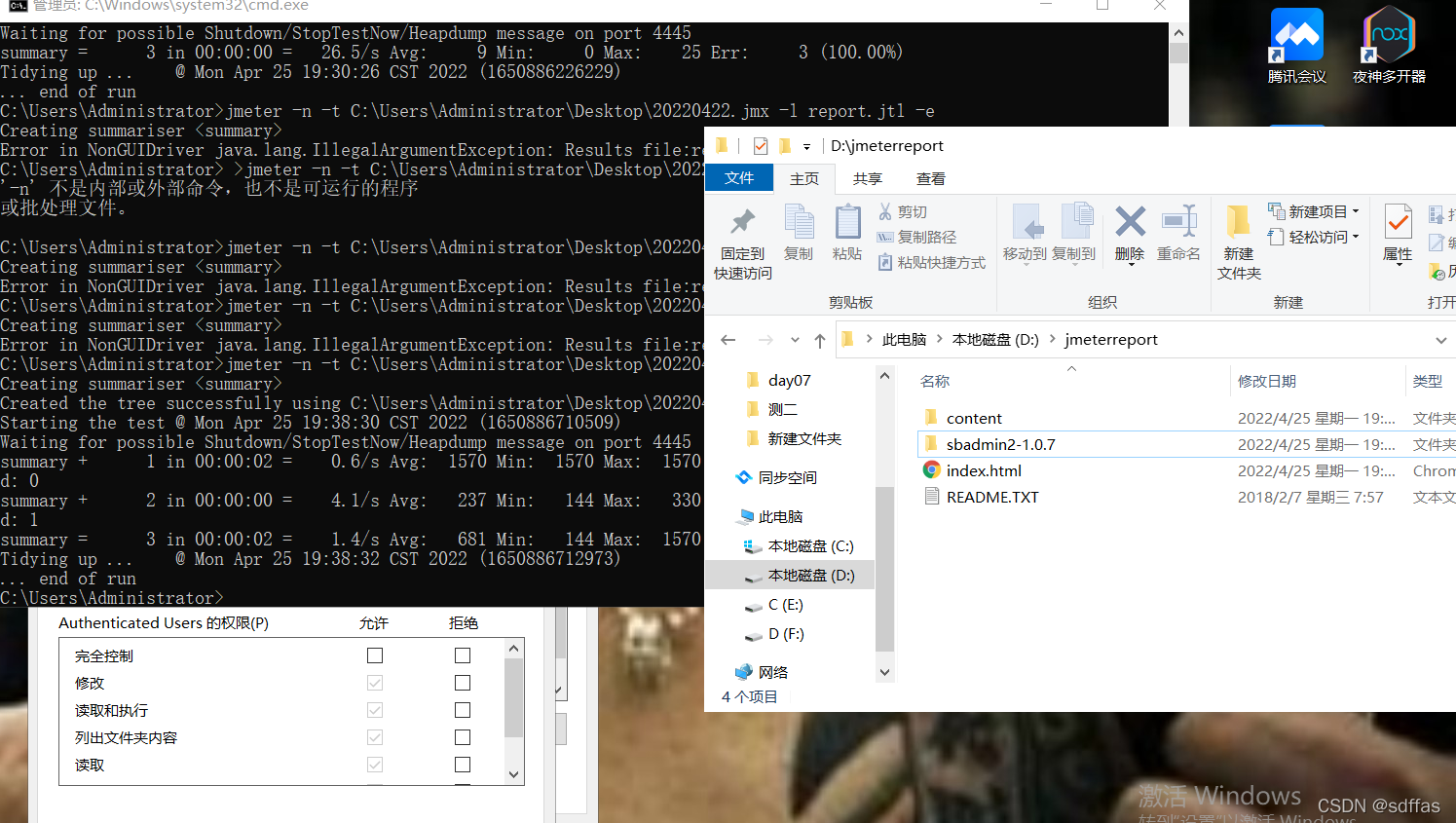1456x823 pixels.
Task: Click the Local Disk (D:) breadcrumb
Action: click(x=995, y=339)
